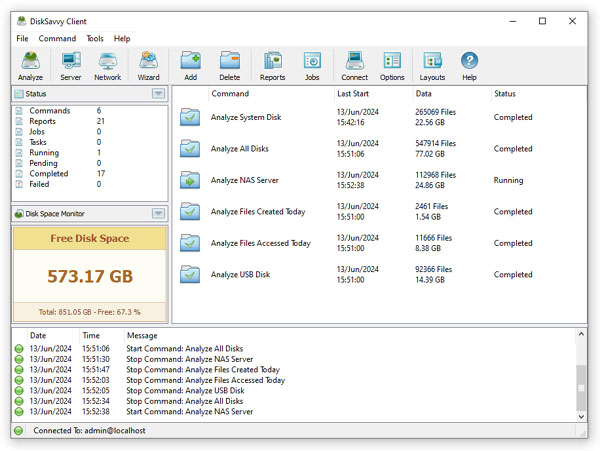Click log entry Stop Command: Analyze Files Created Today

click(203, 370)
